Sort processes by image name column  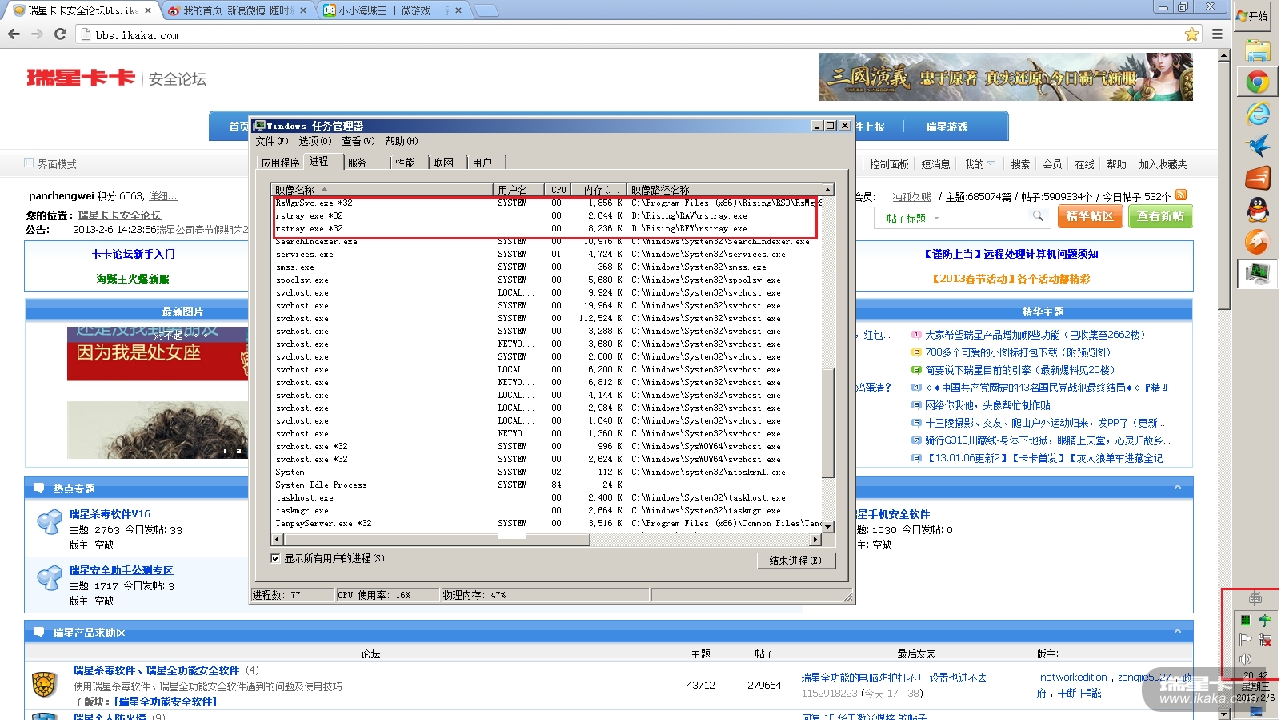pos(383,189)
